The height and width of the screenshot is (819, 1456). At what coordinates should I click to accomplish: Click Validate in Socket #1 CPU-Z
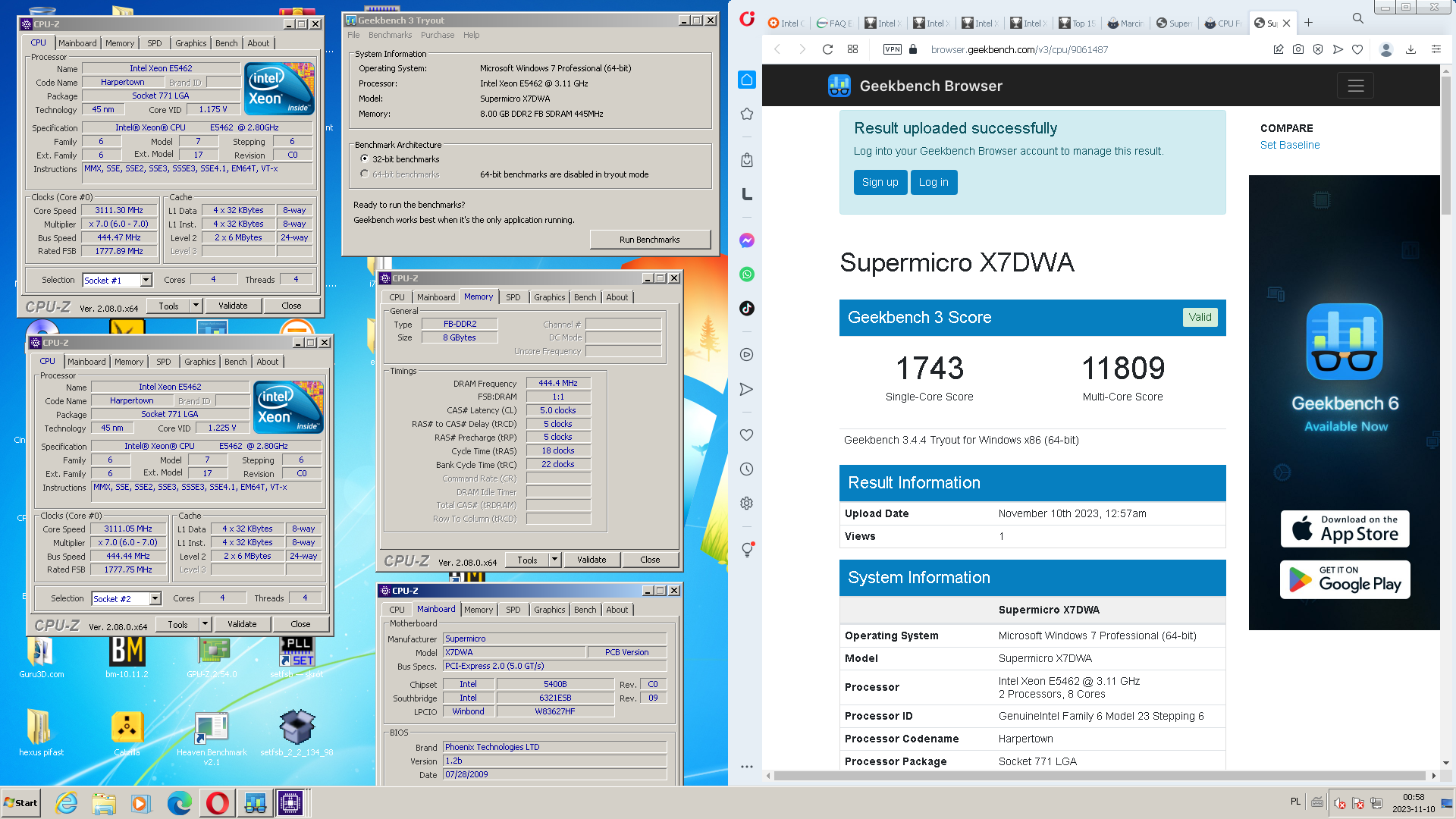point(233,306)
